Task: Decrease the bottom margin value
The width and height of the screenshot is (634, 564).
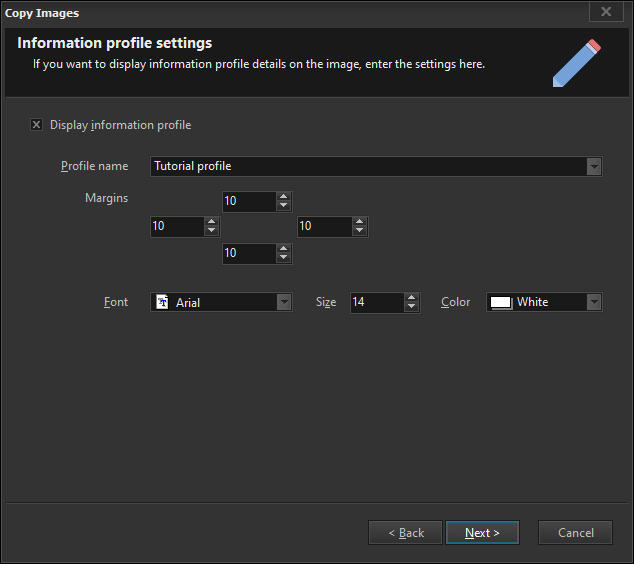Action: pyautogui.click(x=284, y=258)
